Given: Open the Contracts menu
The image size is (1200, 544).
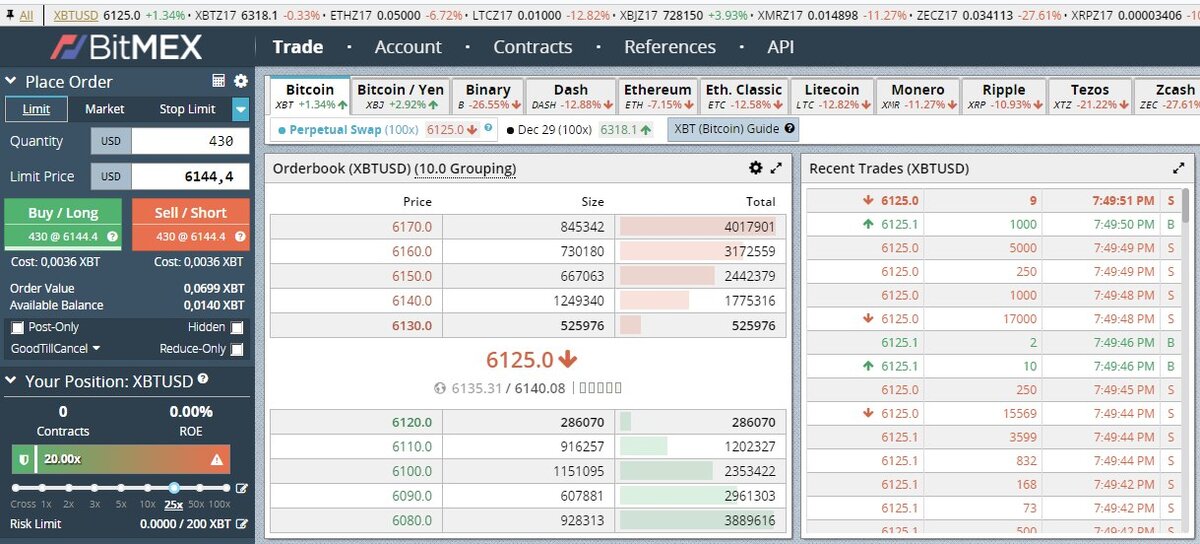Looking at the screenshot, I should click(533, 46).
